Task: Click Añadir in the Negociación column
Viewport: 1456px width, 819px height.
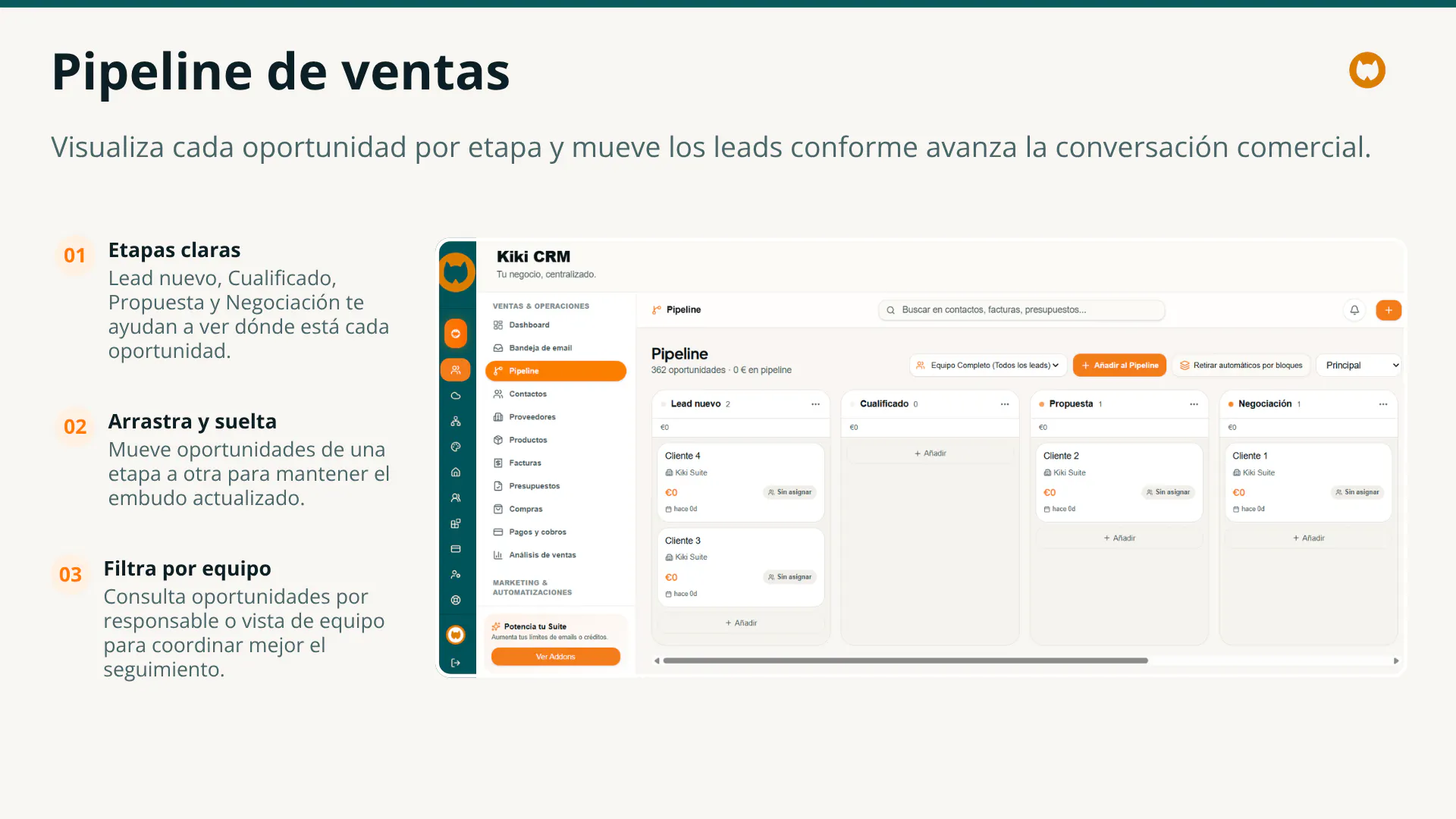Action: [1309, 538]
